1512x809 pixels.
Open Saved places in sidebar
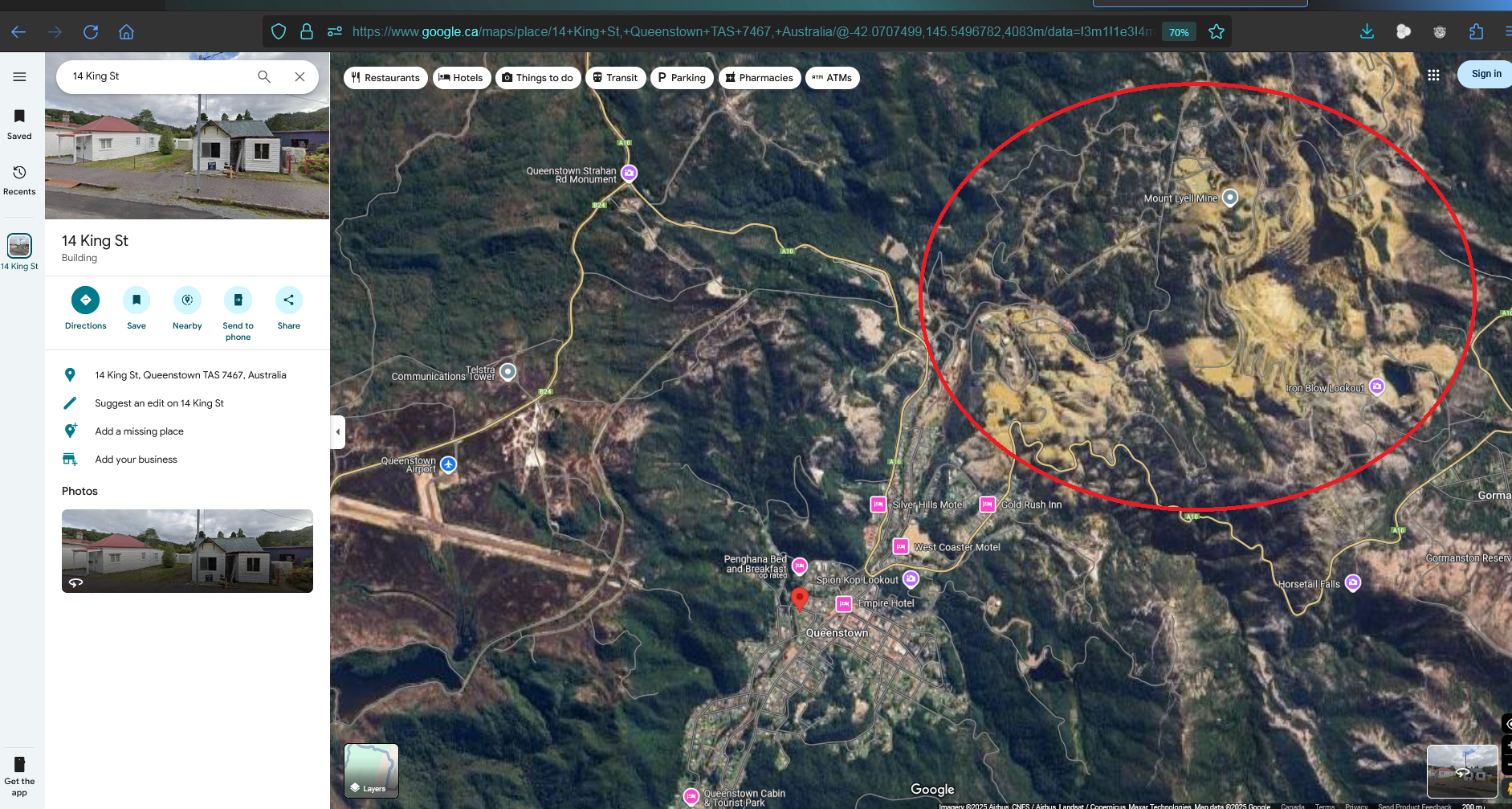[19, 125]
